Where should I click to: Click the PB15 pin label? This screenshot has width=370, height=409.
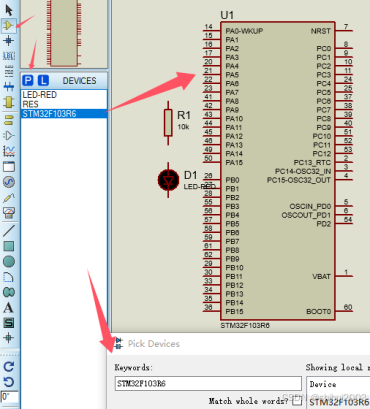pos(234,312)
